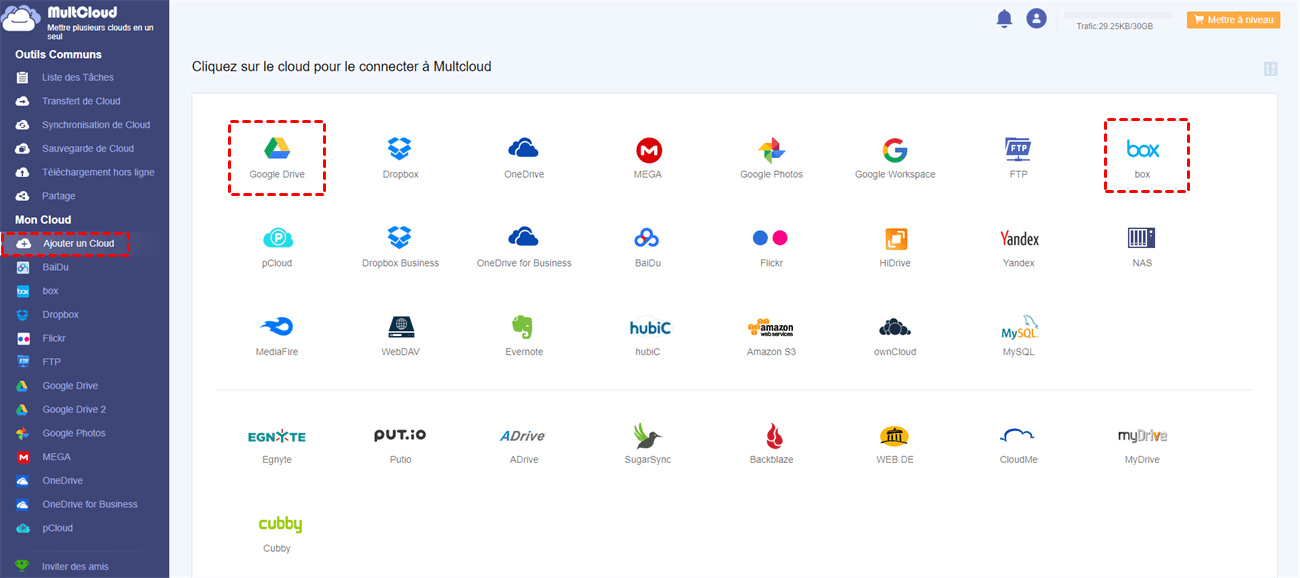Connect Flickr from the cloud grid
Image resolution: width=1300 pixels, height=578 pixels.
[771, 246]
